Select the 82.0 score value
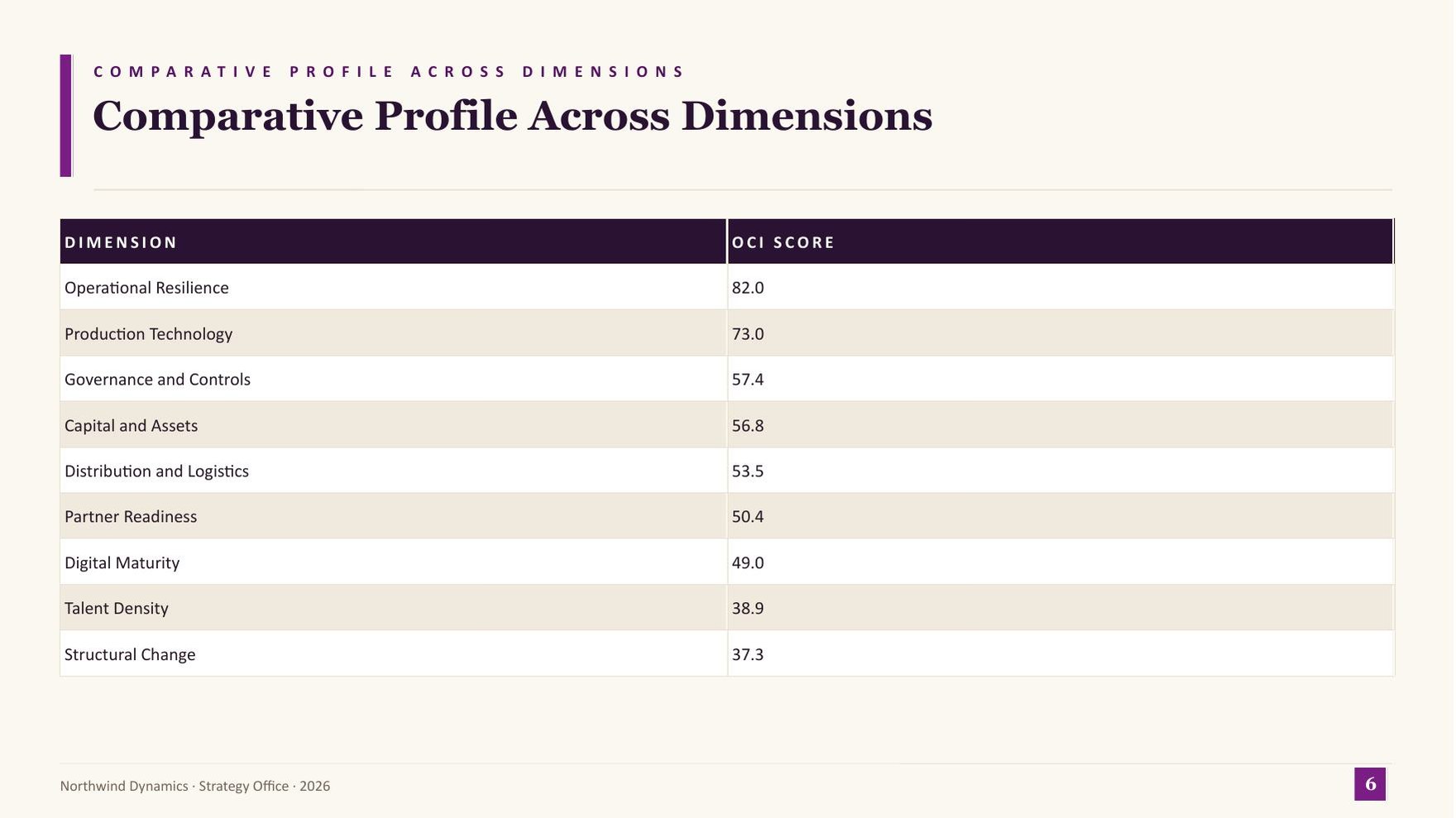Screen dimensions: 1456x818 coord(748,288)
